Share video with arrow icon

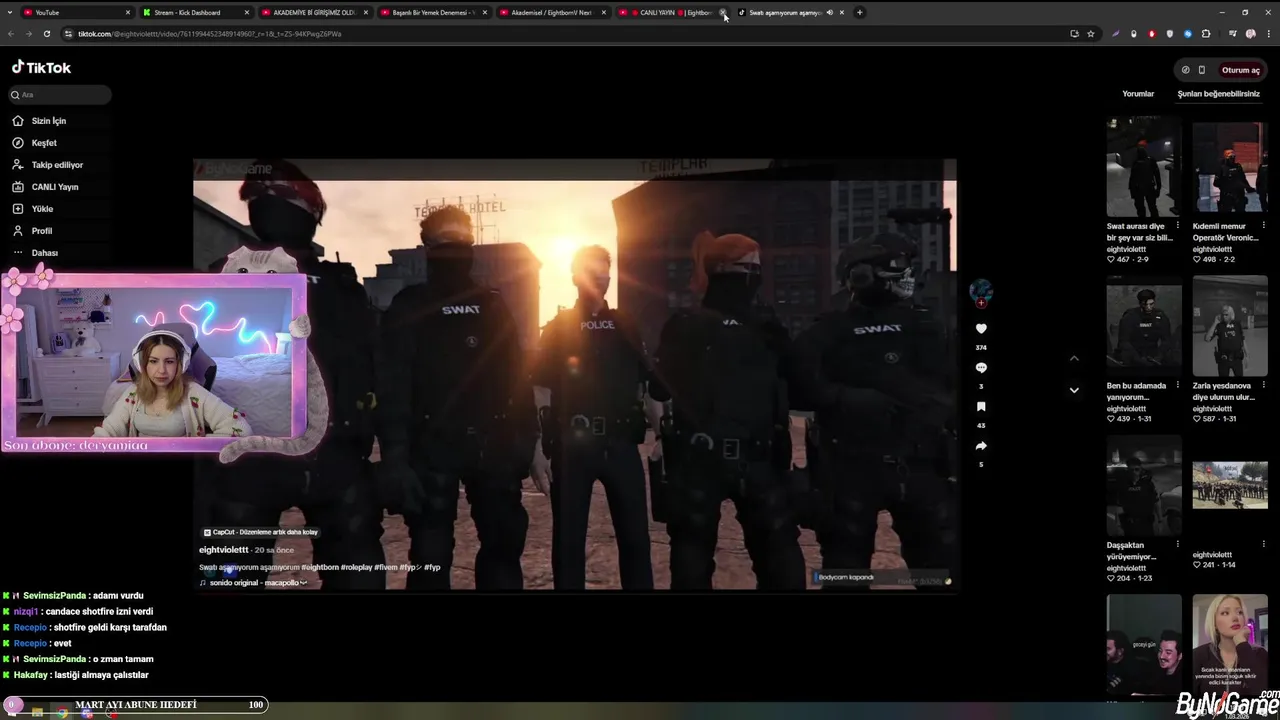[x=981, y=446]
